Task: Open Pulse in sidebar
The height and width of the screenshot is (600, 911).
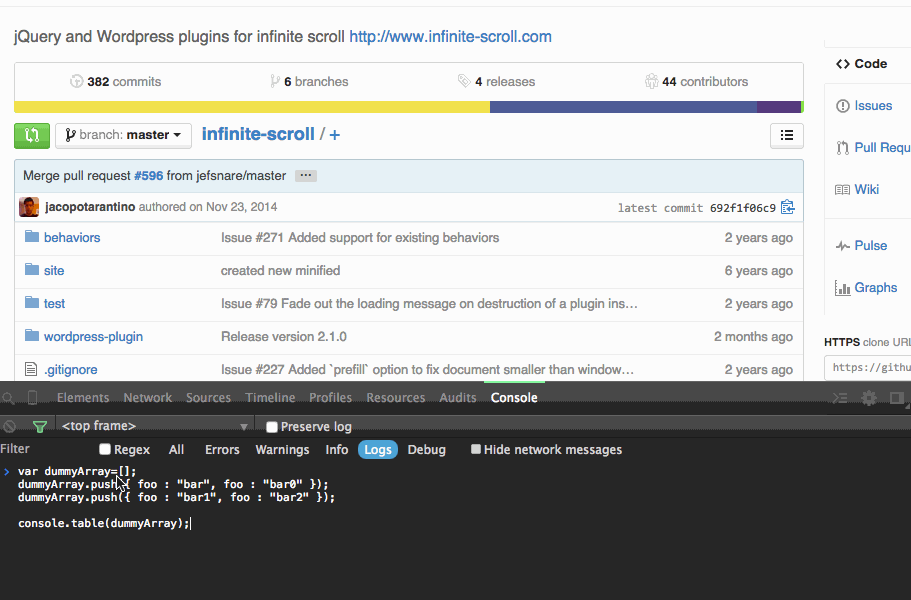Action: 862,246
